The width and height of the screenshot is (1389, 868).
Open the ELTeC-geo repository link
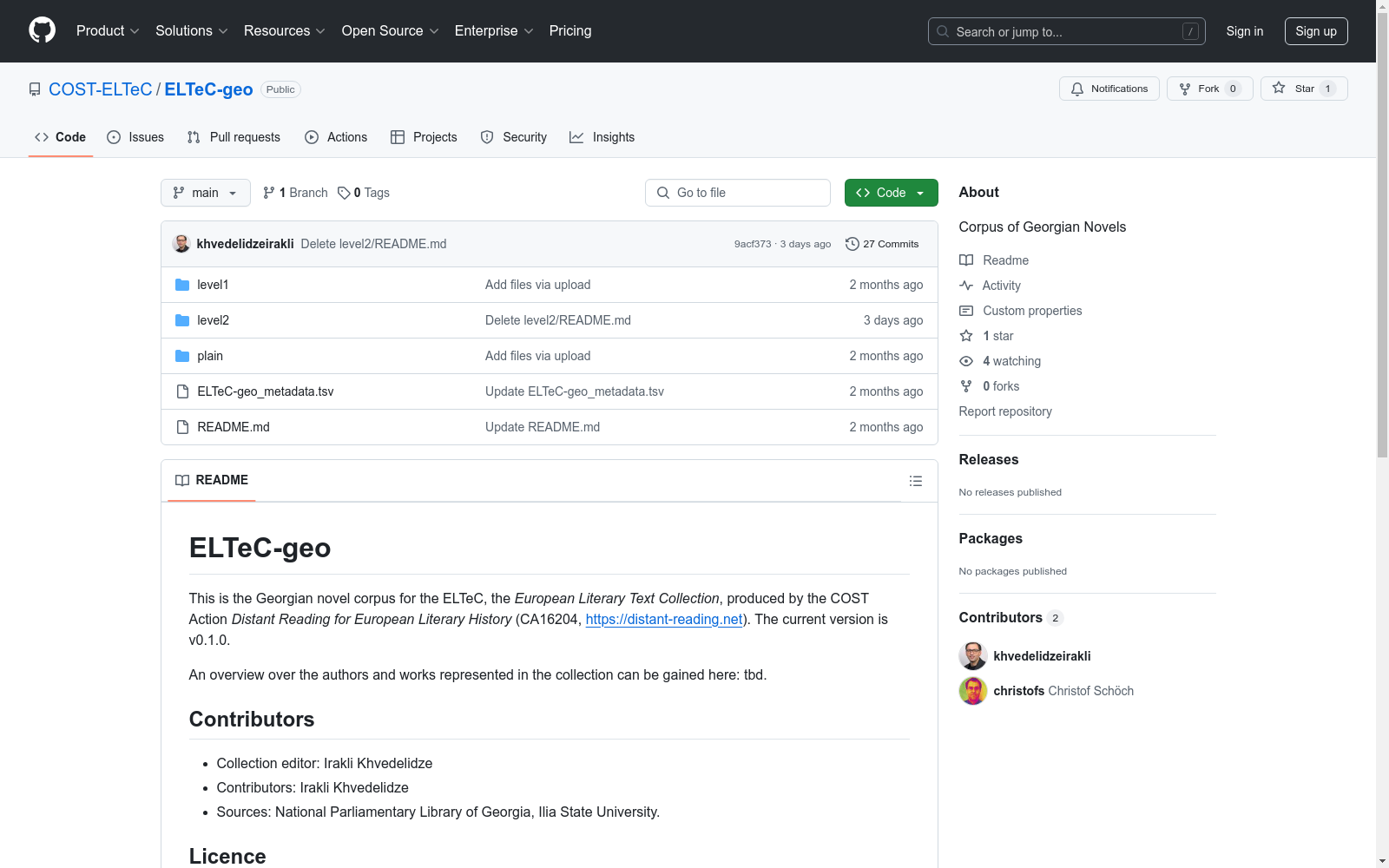208,89
